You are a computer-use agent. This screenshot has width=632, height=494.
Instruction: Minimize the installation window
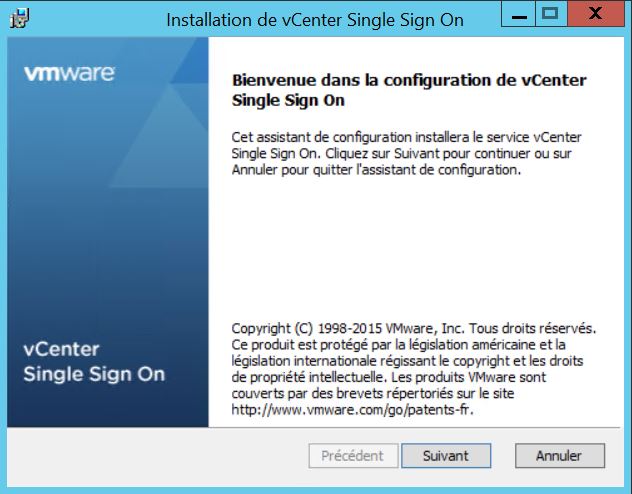tap(517, 15)
